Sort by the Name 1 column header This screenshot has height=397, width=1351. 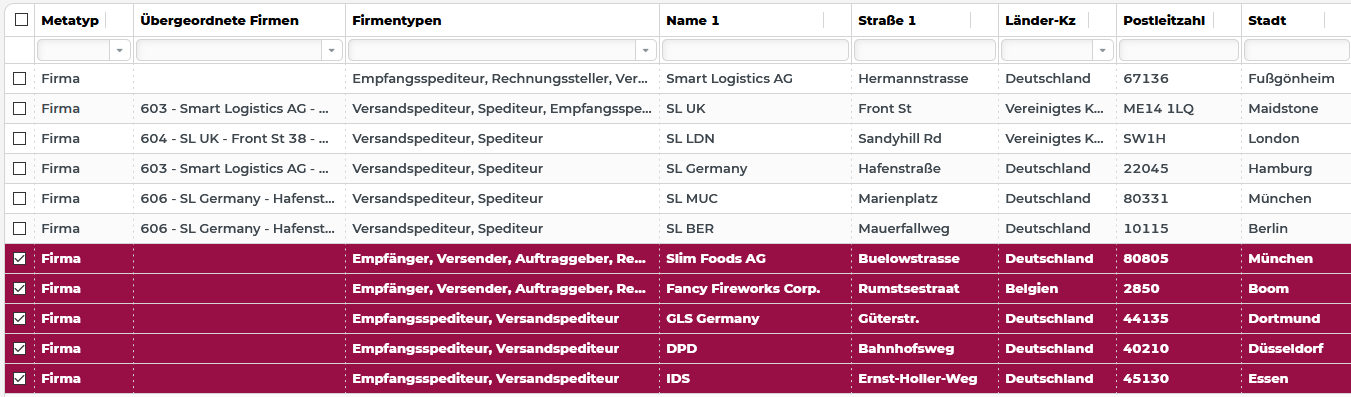click(692, 20)
